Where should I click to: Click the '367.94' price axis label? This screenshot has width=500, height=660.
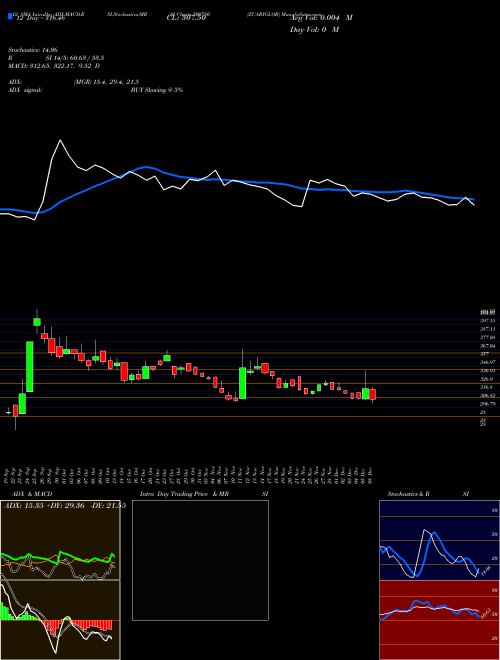[487, 346]
